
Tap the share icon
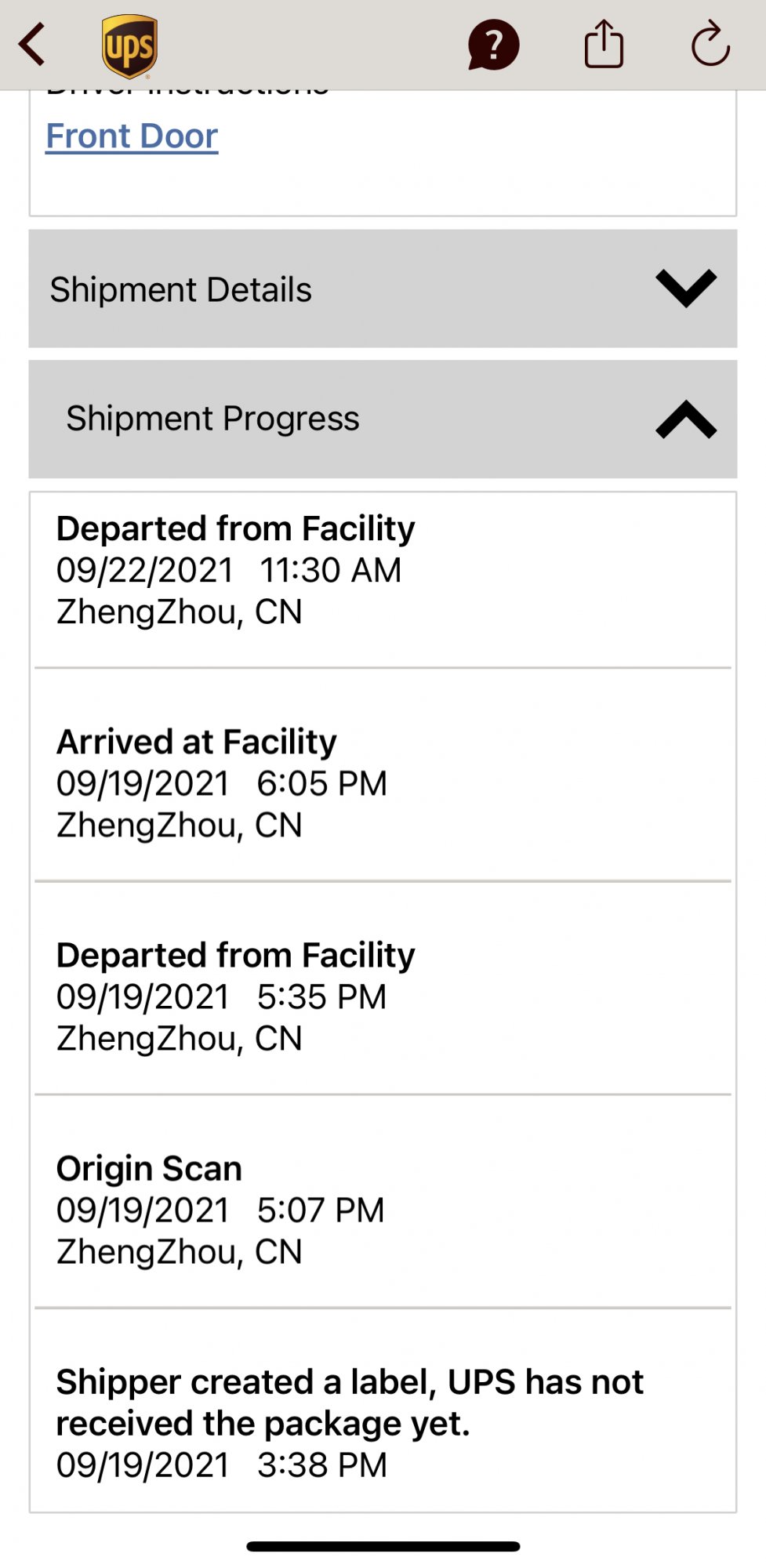[x=604, y=45]
